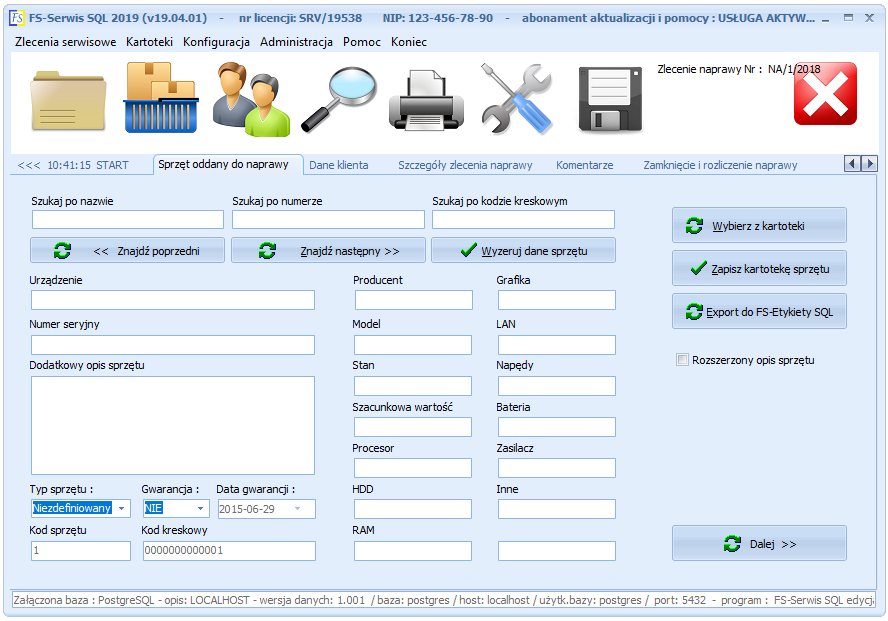Image resolution: width=888 pixels, height=621 pixels.
Task: Switch to the Komentarze tab
Action: click(x=584, y=165)
